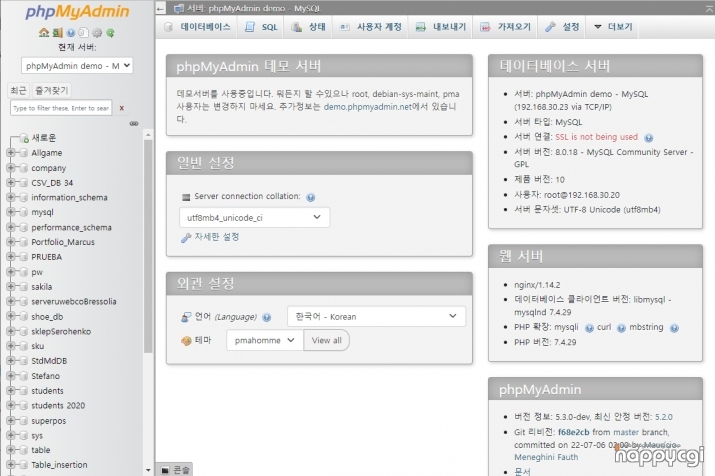Click scroll down arrow of navigation tree
Screen dimensions: 715x476
pos(148,470)
